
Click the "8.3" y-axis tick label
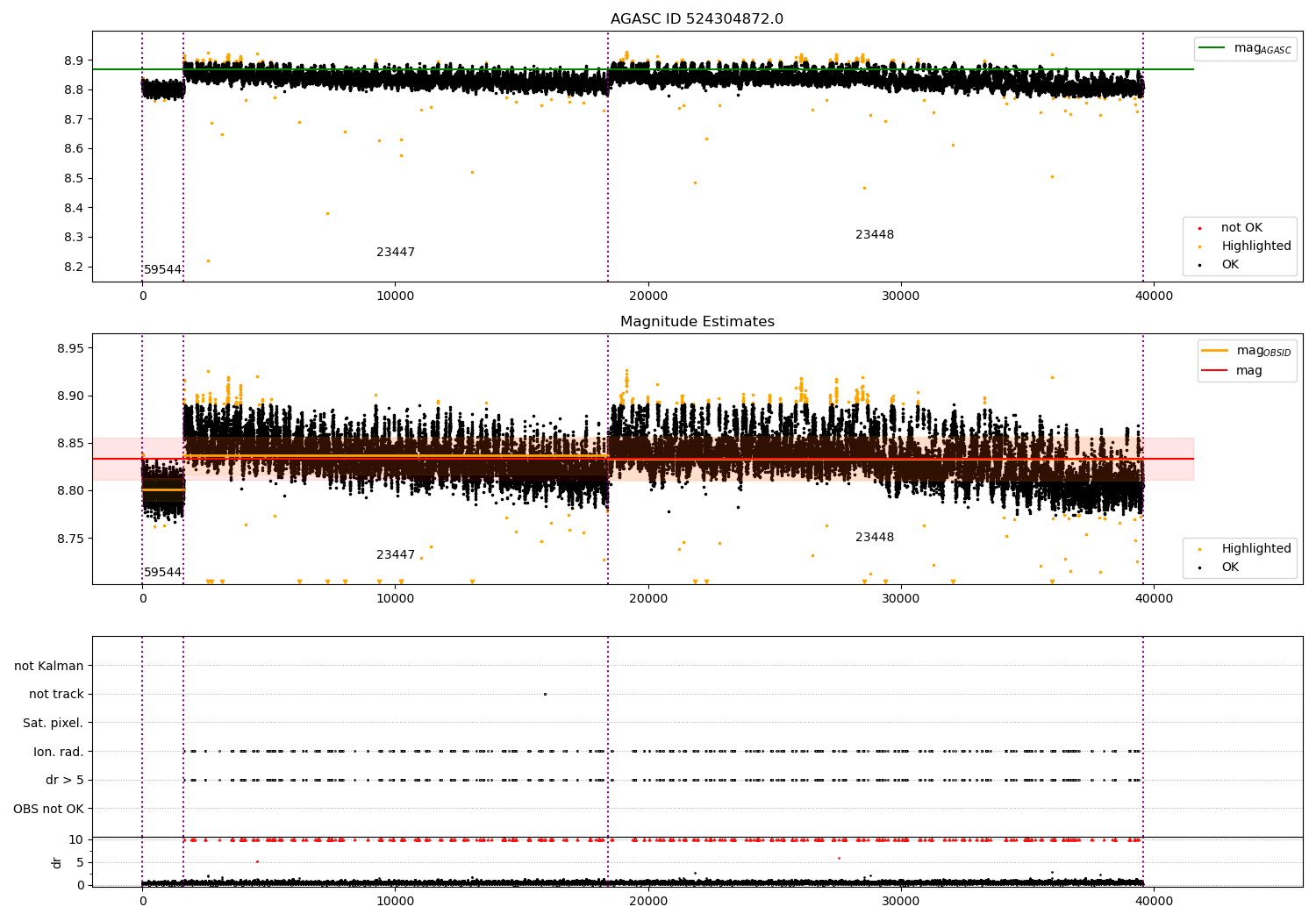click(x=75, y=238)
